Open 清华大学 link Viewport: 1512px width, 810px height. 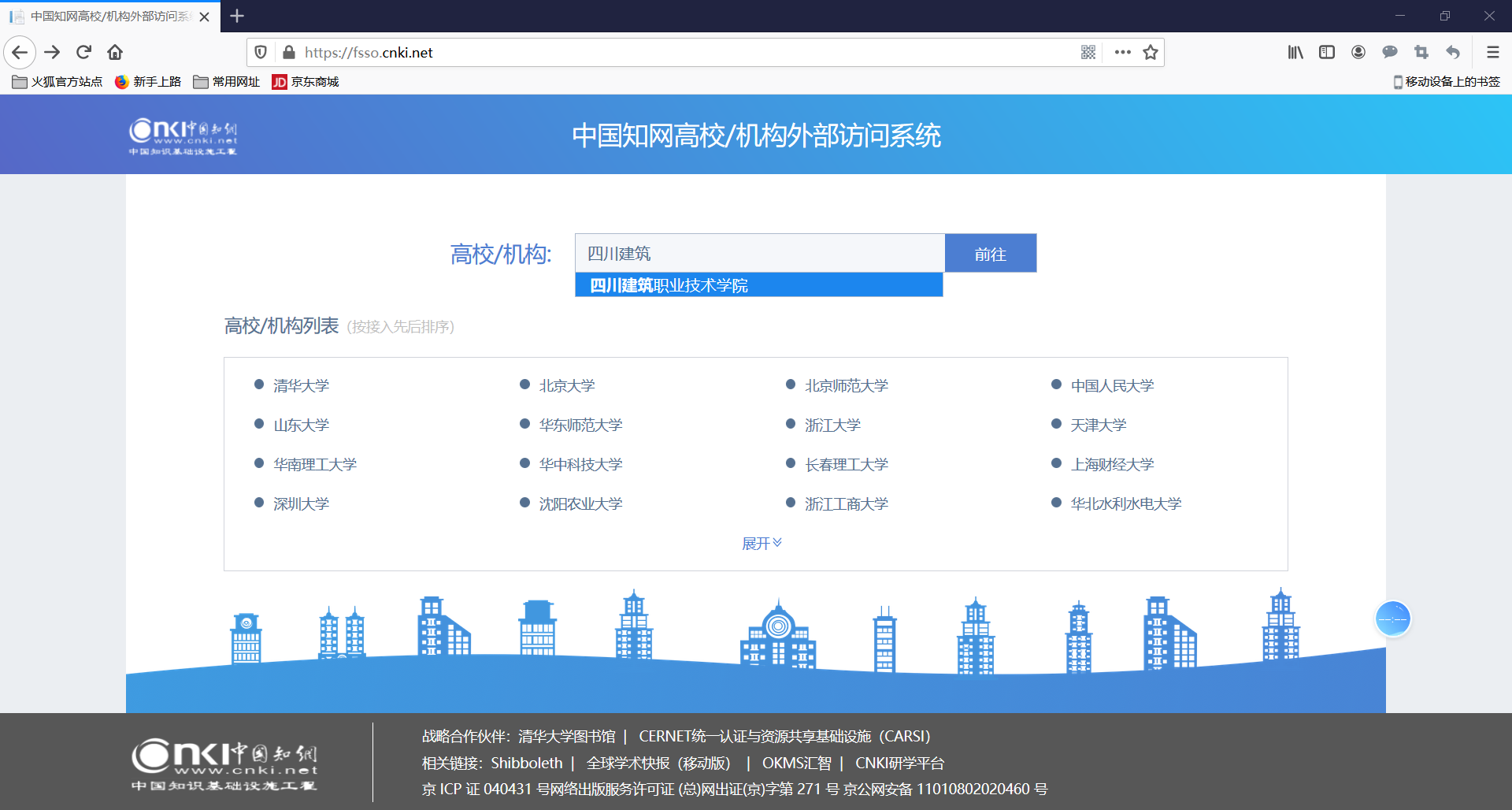[301, 385]
